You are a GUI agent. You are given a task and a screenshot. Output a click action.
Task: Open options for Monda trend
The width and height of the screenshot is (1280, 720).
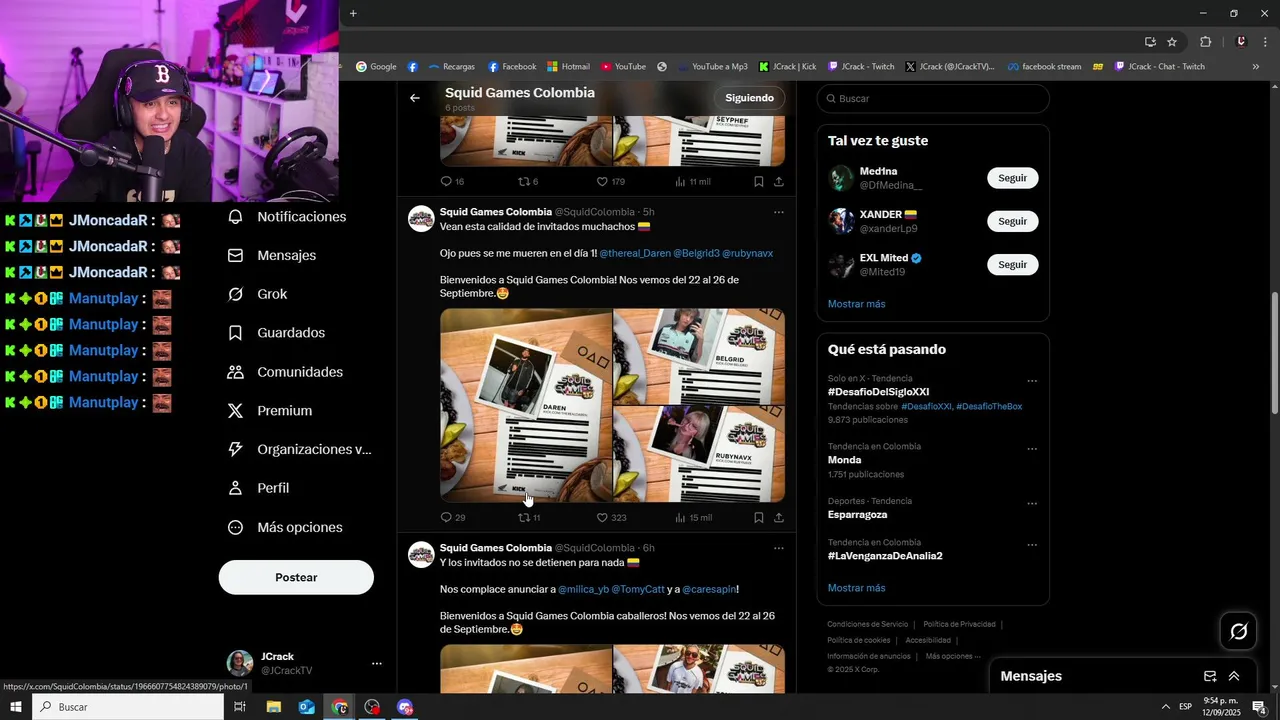click(x=1032, y=449)
